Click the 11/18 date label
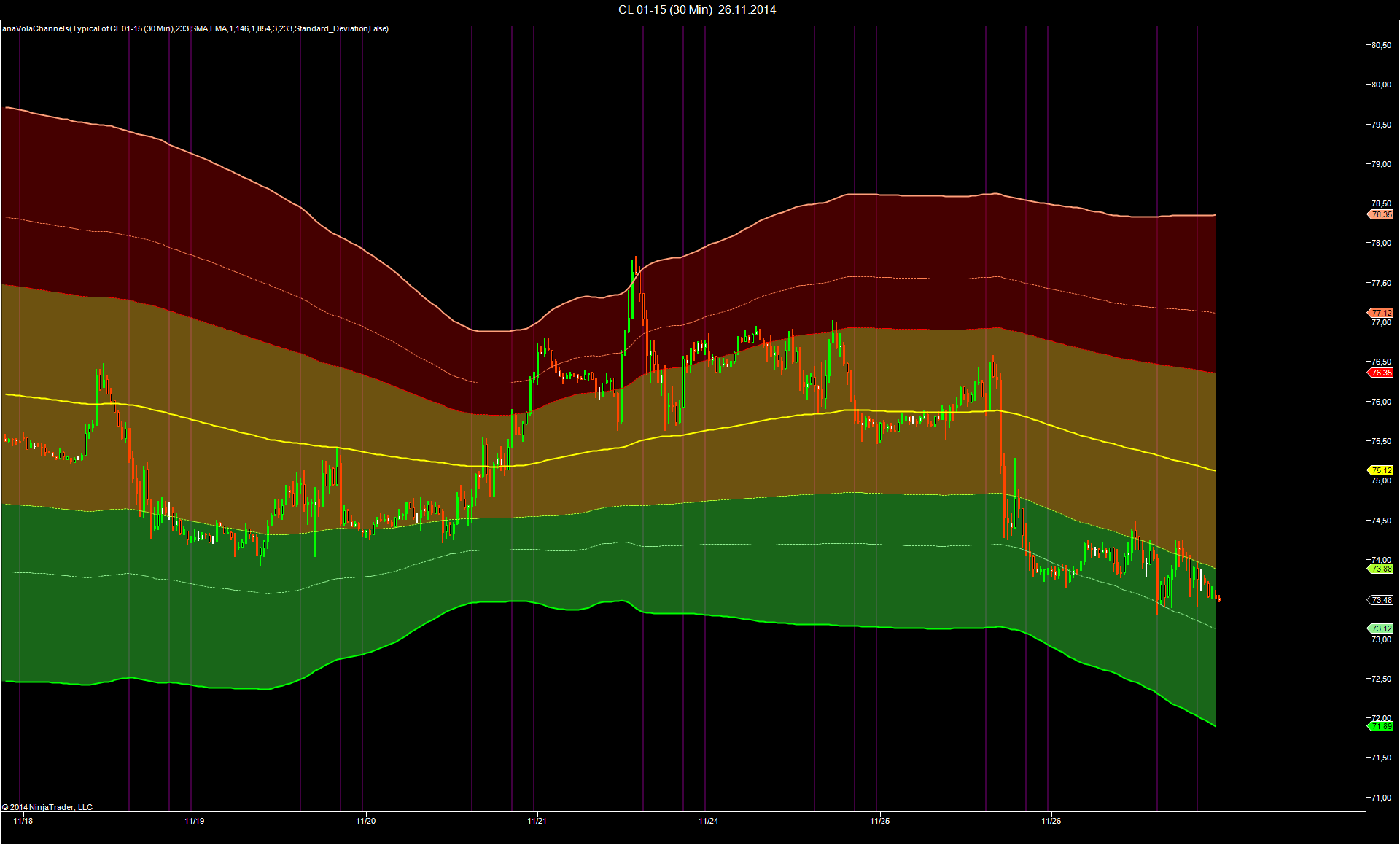1400x845 pixels. (x=23, y=821)
